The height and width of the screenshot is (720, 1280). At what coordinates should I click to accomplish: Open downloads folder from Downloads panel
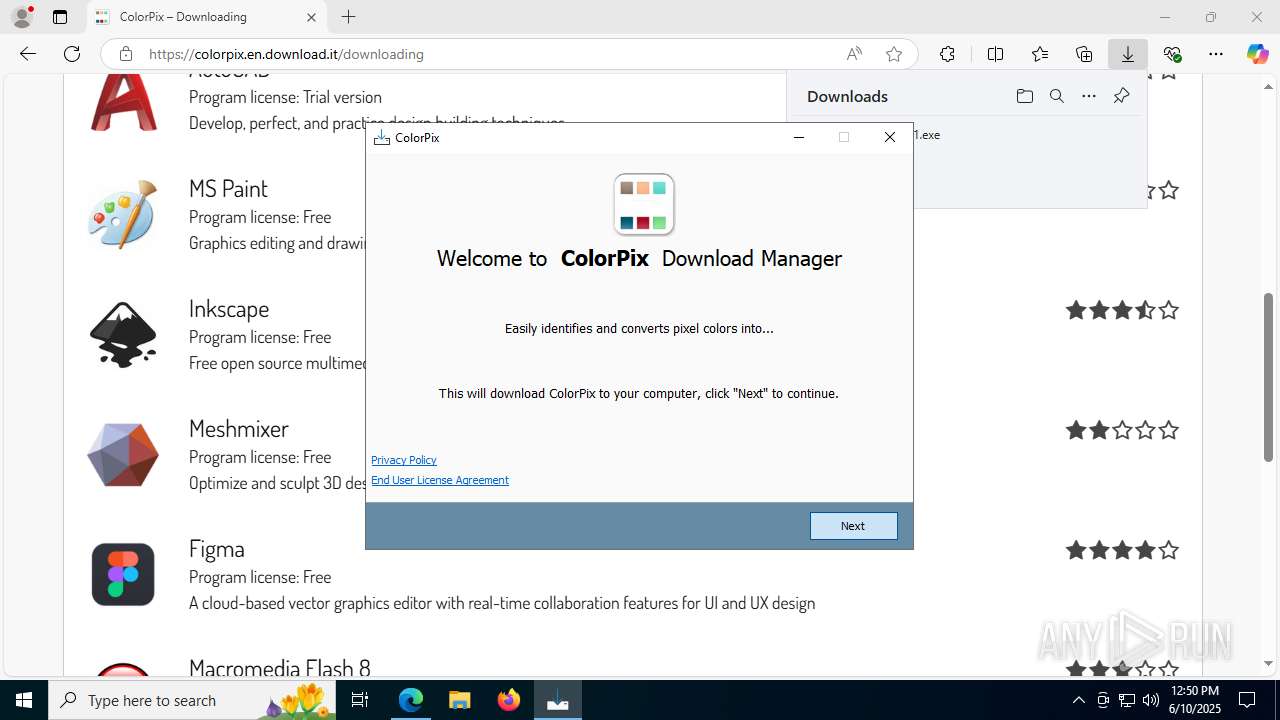pyautogui.click(x=1024, y=96)
